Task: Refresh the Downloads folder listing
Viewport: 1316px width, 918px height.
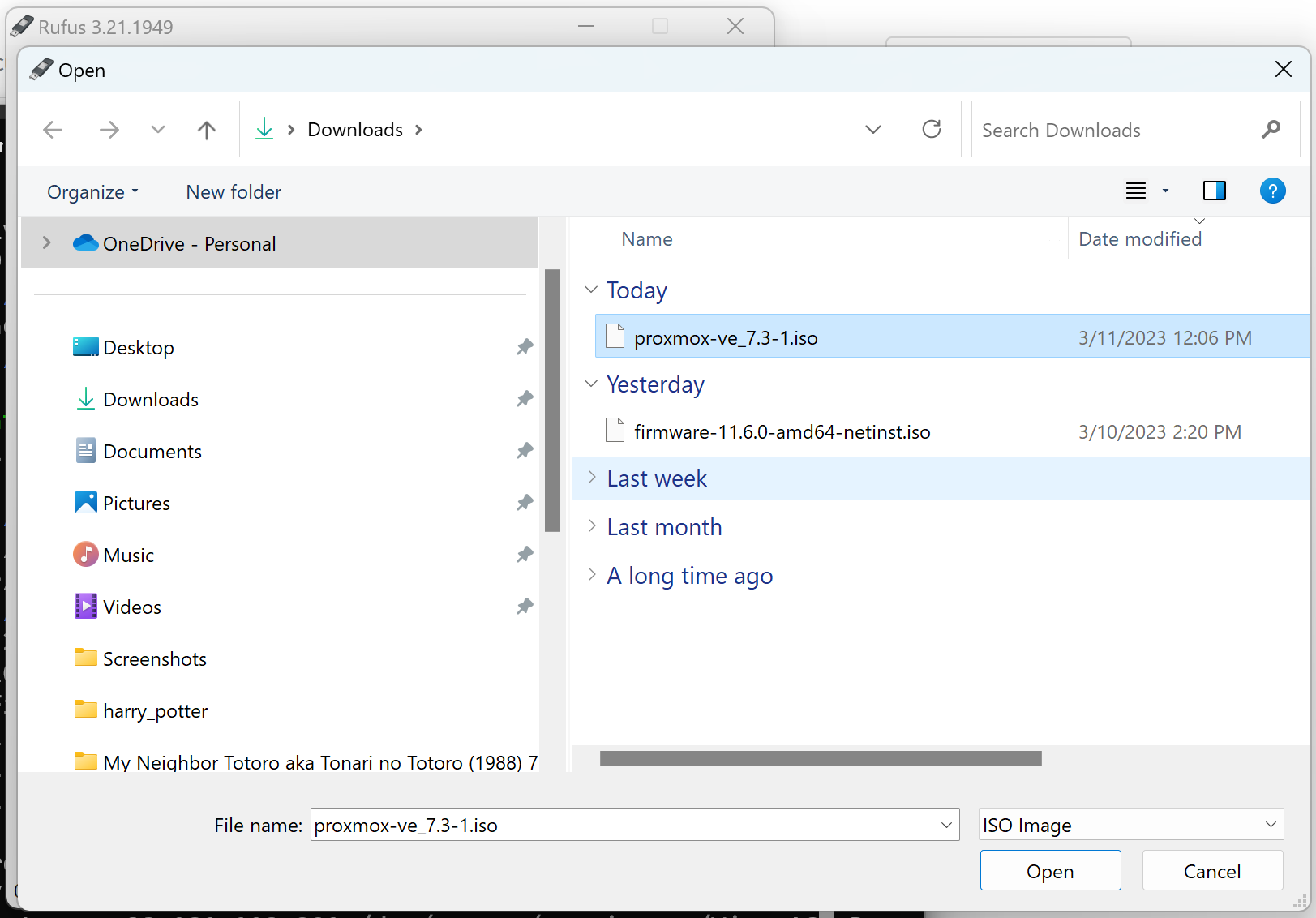Action: [x=932, y=130]
